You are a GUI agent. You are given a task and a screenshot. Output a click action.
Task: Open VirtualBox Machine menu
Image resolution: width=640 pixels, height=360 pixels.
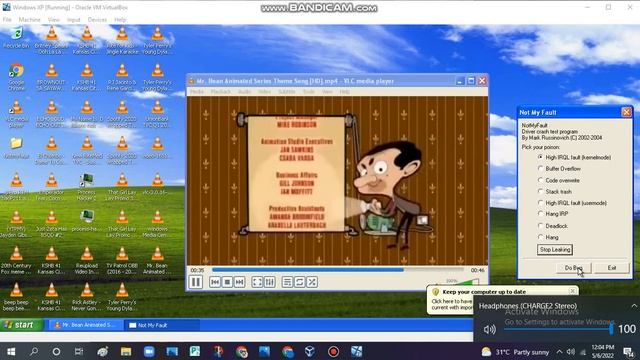pyautogui.click(x=29, y=20)
